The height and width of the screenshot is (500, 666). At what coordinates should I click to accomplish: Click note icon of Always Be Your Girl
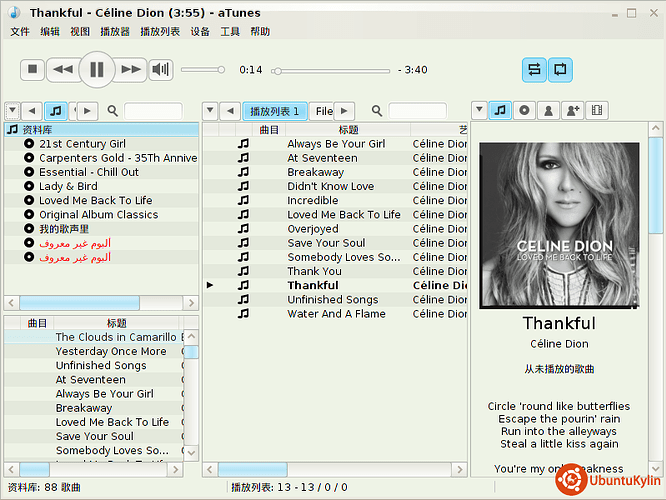[243, 144]
